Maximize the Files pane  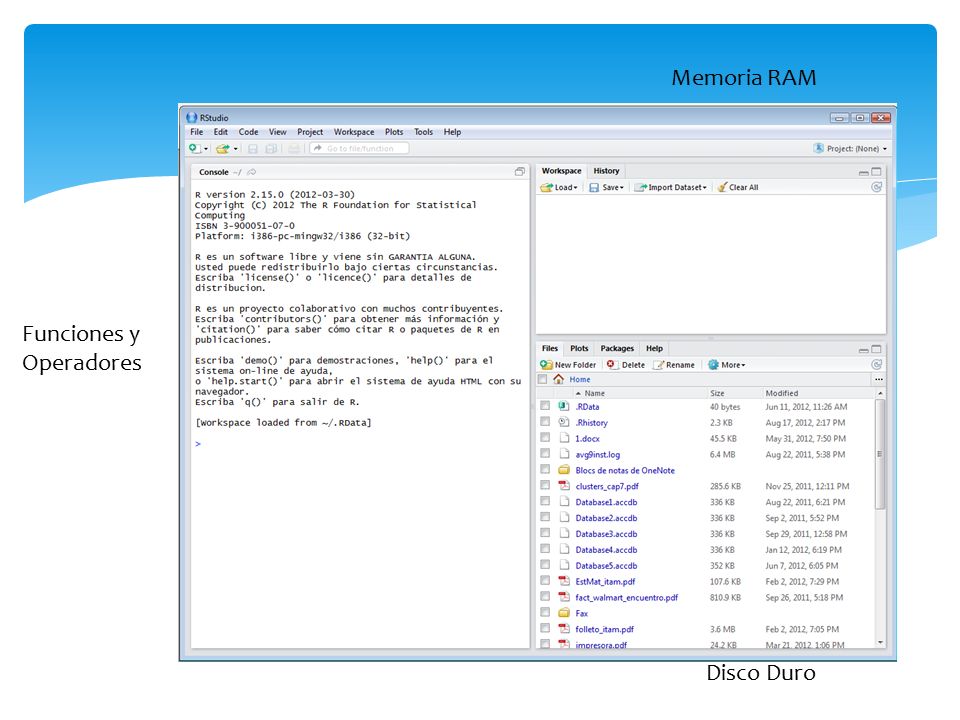876,350
